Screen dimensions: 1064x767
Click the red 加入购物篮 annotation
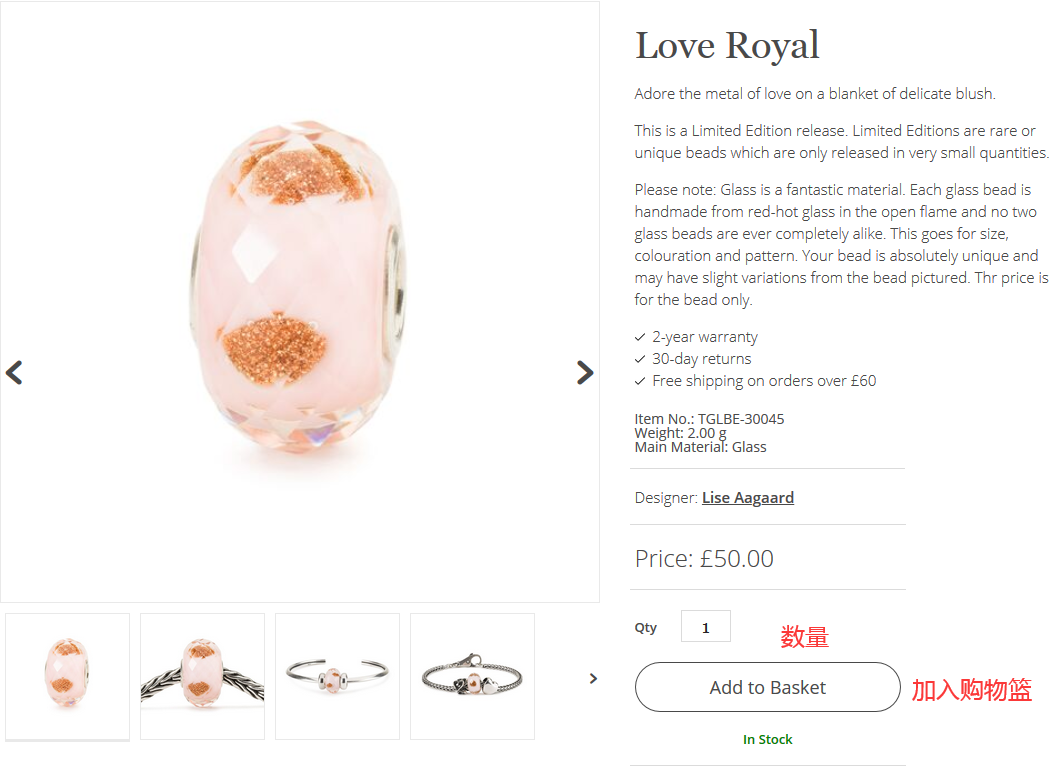click(971, 689)
